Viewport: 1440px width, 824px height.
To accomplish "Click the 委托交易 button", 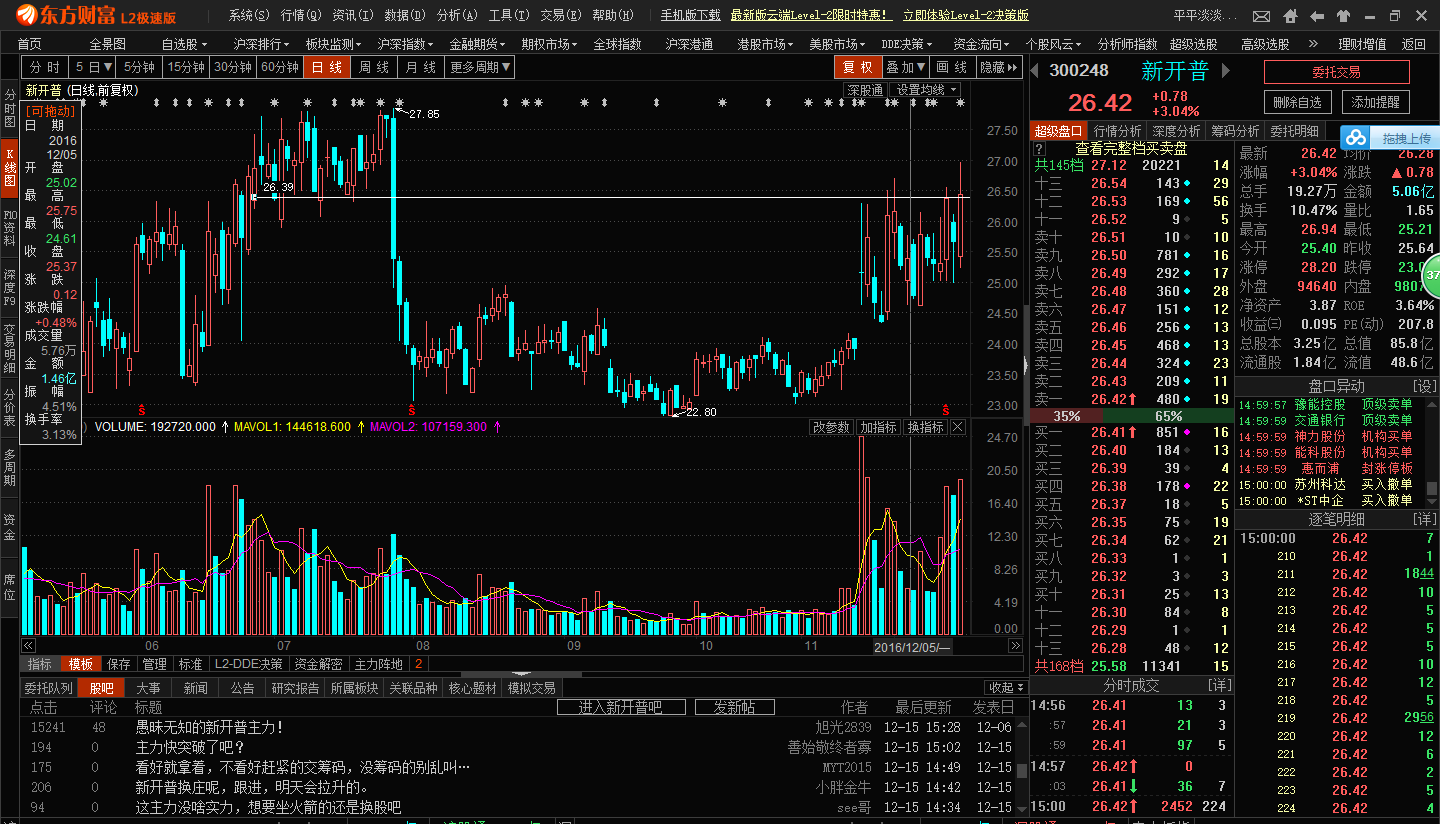I will 1336,72.
